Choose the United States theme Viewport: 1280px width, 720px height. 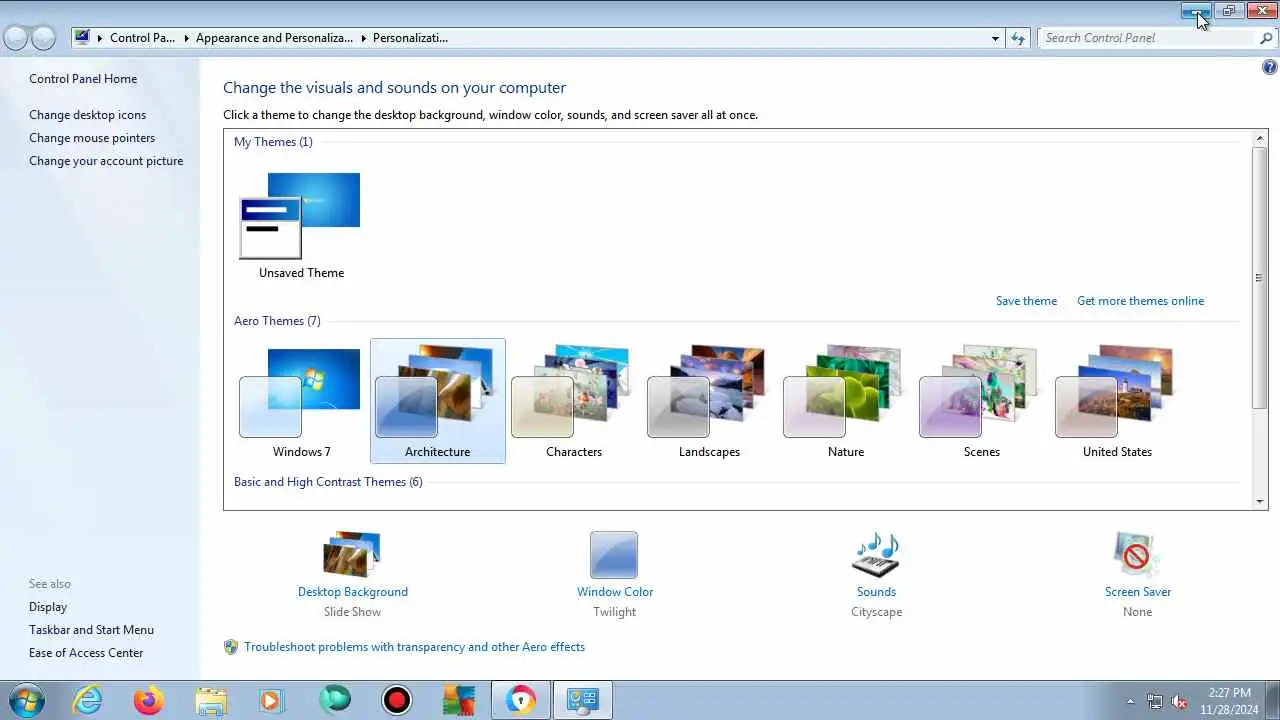[1118, 401]
